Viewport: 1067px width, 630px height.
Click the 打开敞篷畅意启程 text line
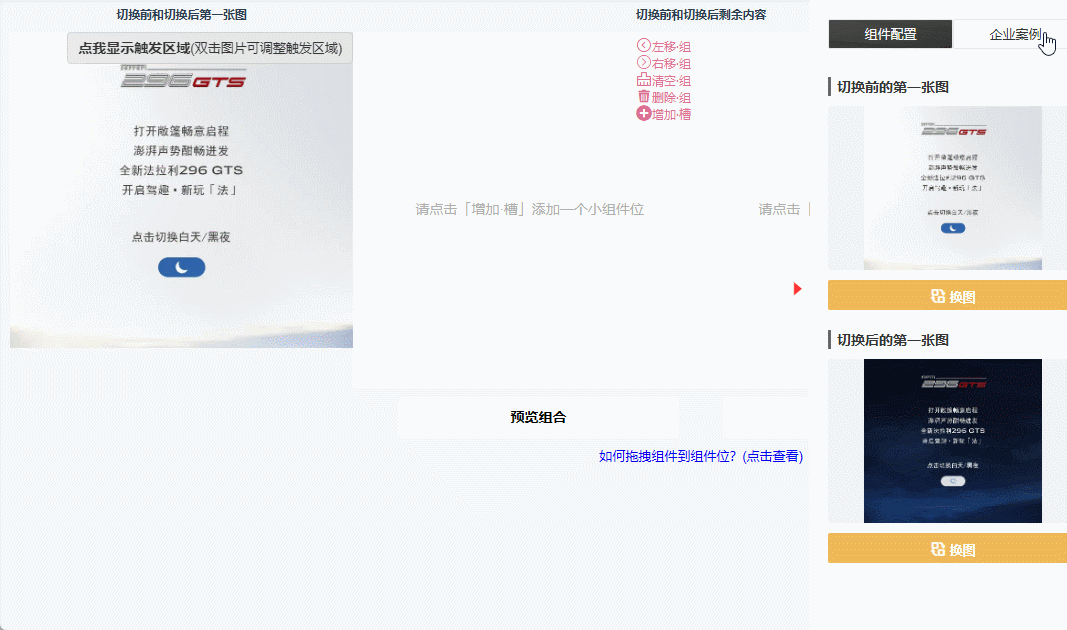[x=181, y=131]
